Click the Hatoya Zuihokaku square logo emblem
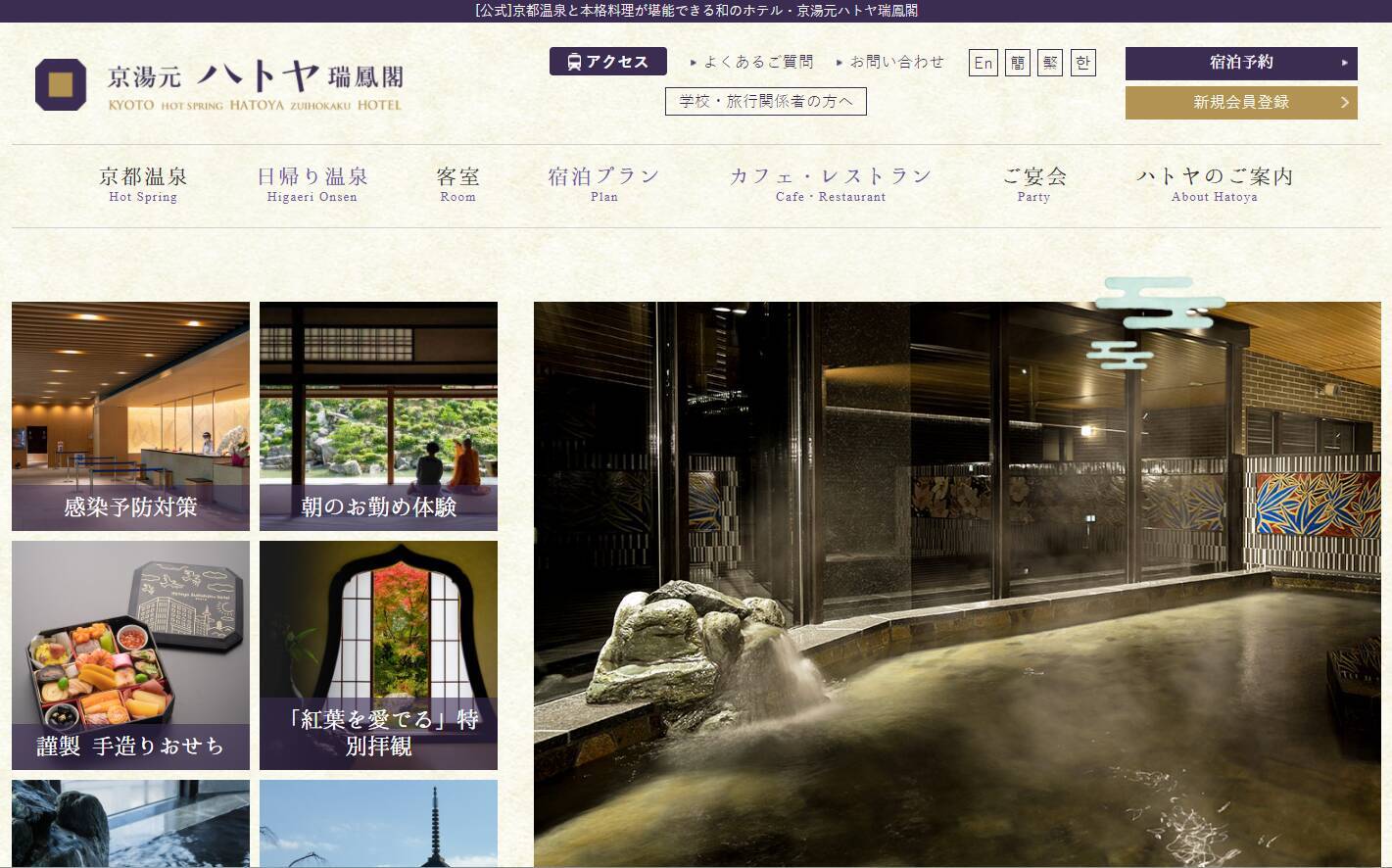The image size is (1392, 868). click(61, 84)
